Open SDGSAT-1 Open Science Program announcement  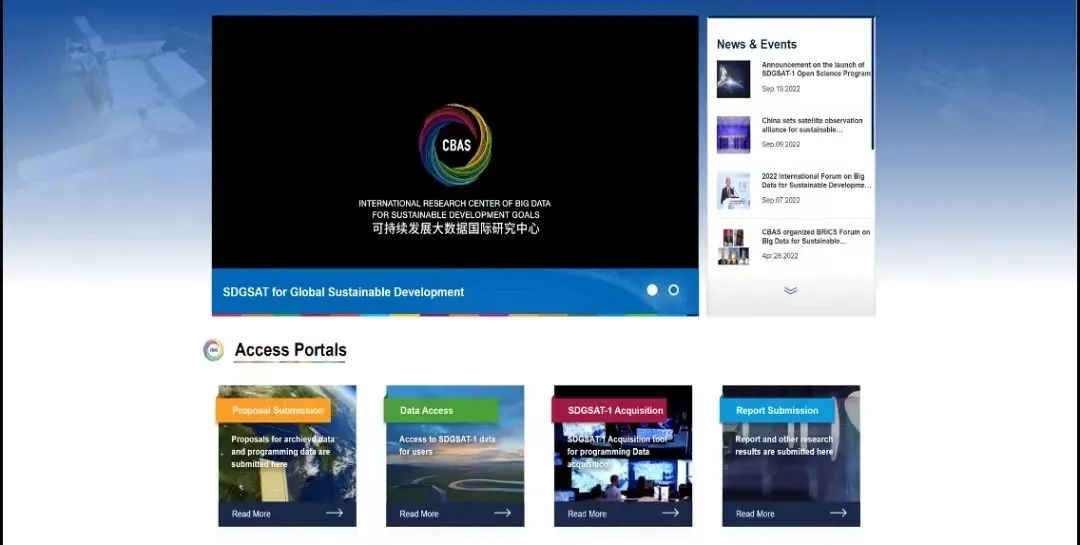click(x=816, y=69)
